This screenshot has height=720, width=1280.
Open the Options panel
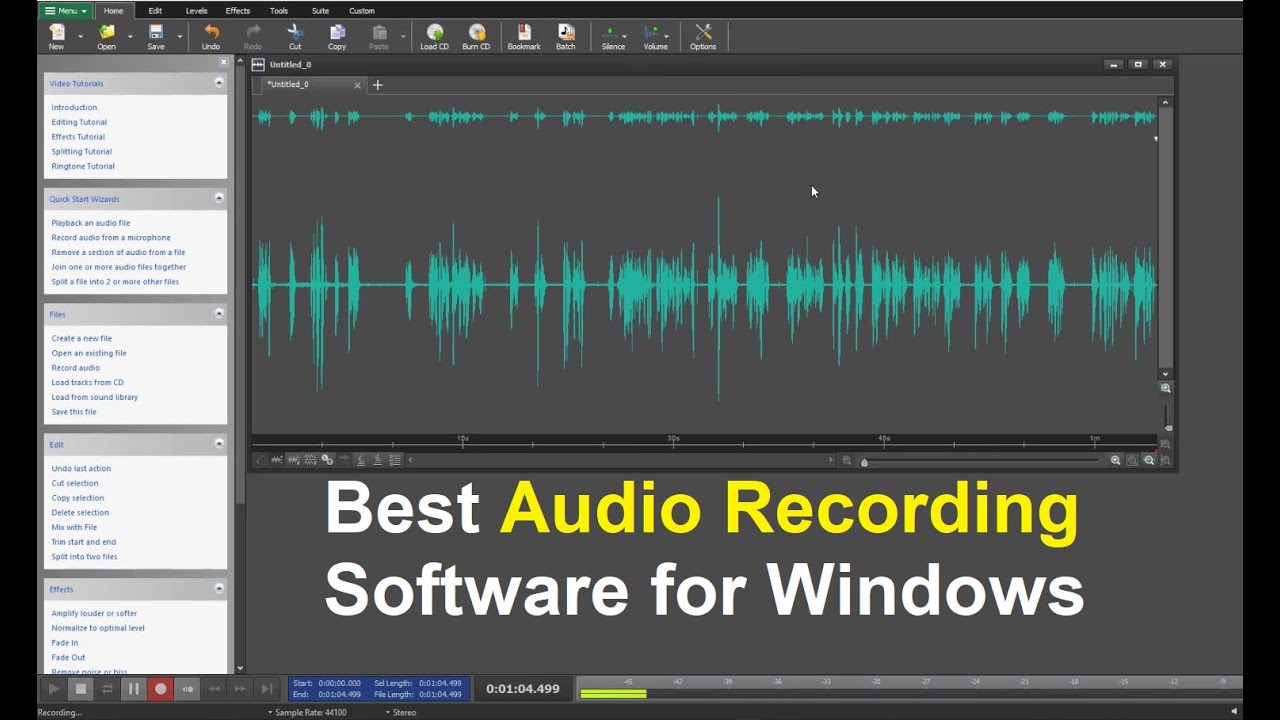click(x=703, y=36)
